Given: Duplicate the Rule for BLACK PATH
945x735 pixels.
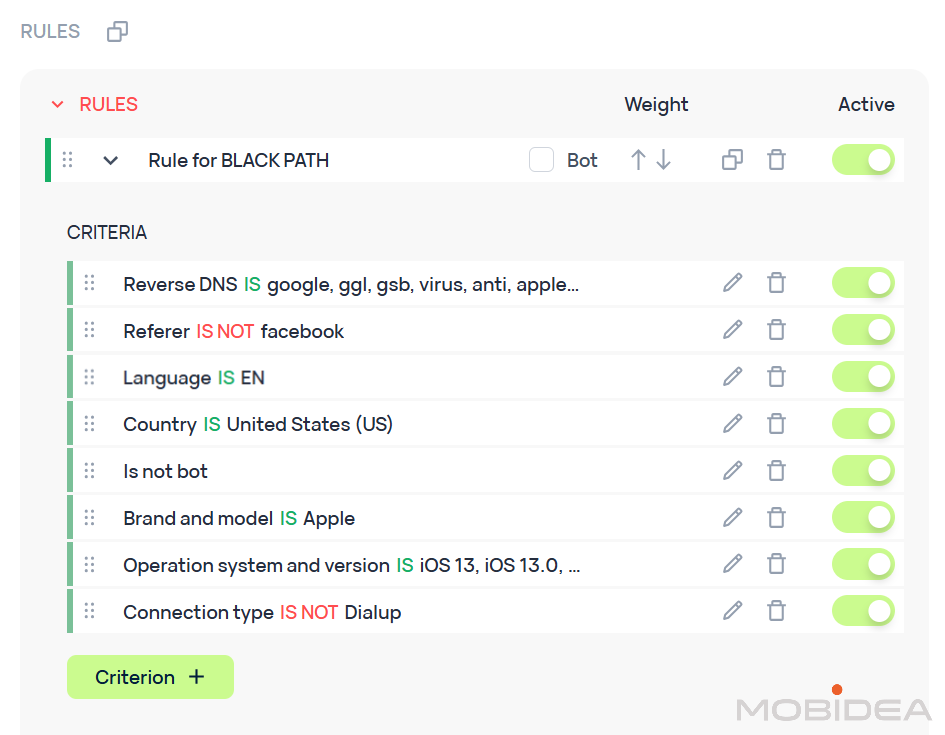Looking at the screenshot, I should (x=732, y=160).
